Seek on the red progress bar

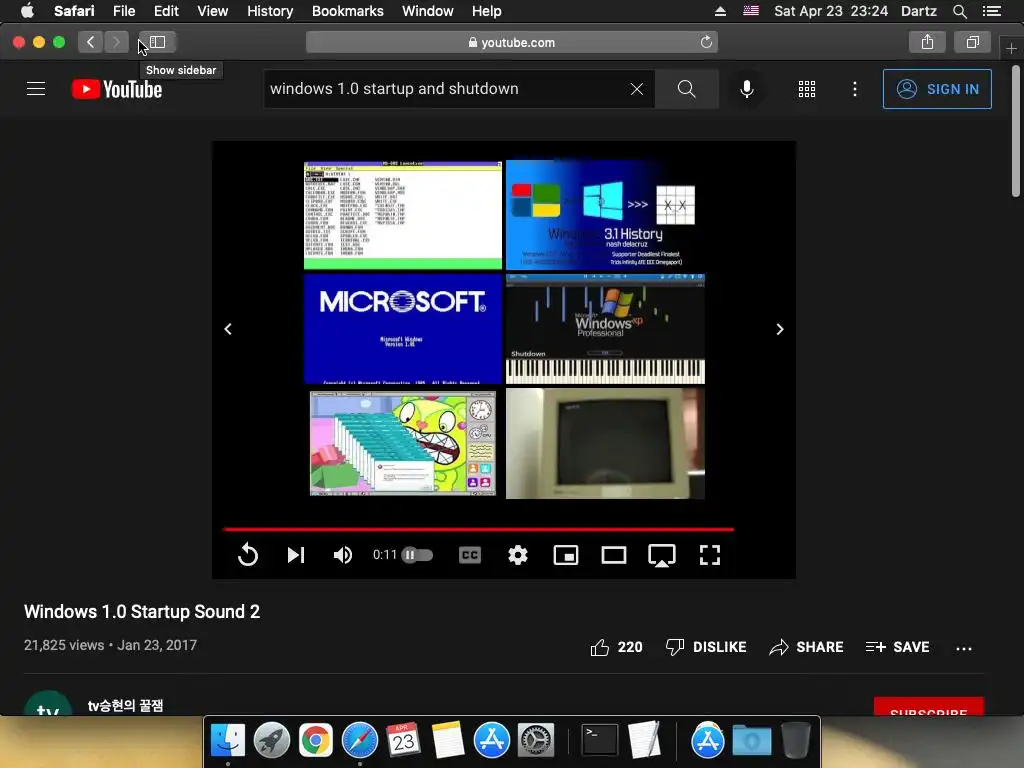(x=479, y=529)
